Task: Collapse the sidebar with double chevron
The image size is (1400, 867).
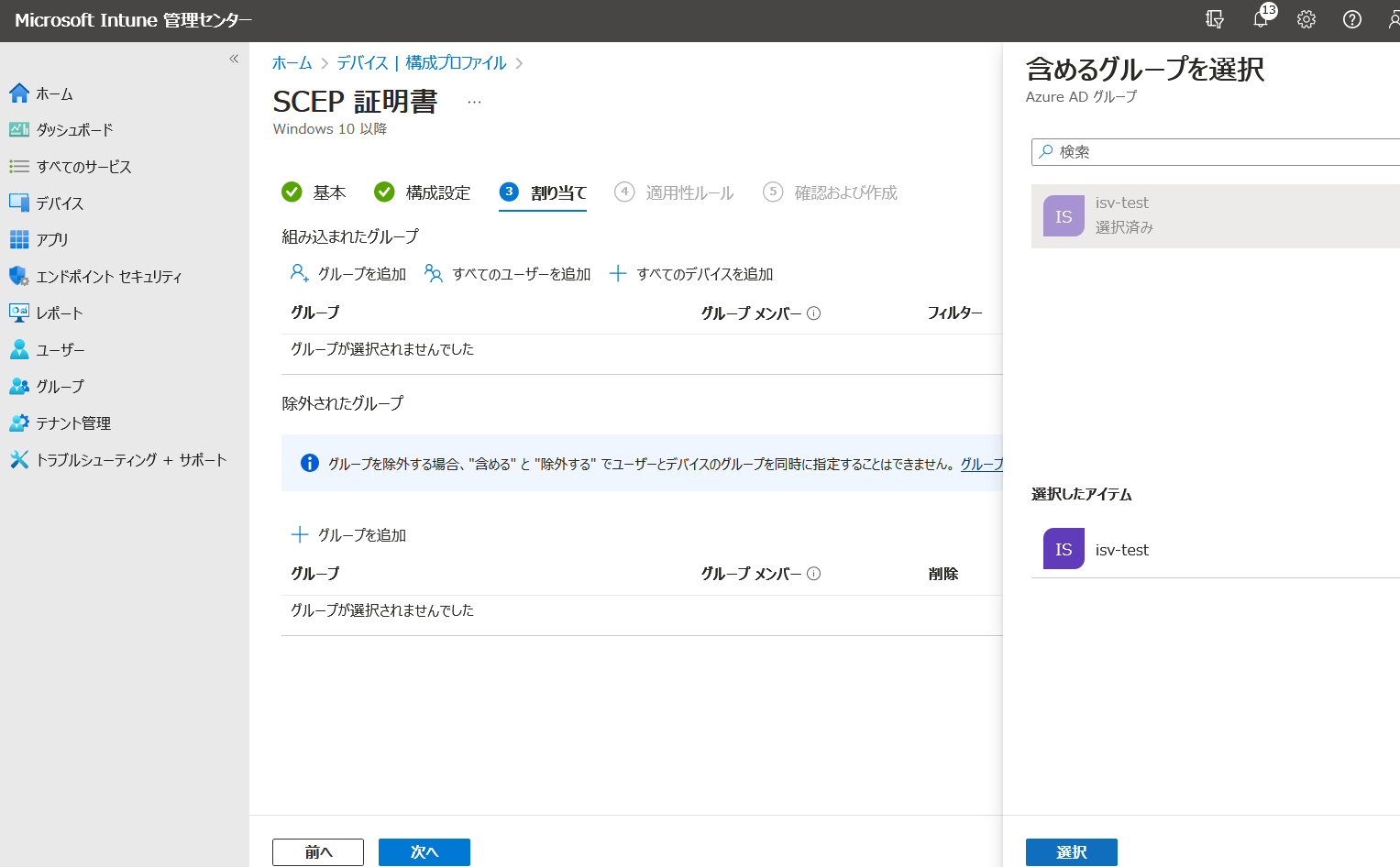Action: tap(234, 59)
